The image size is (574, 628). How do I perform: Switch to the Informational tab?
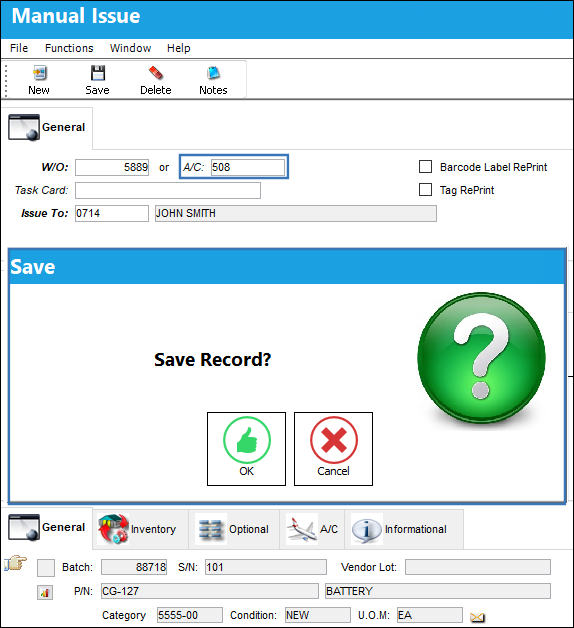pos(405,529)
